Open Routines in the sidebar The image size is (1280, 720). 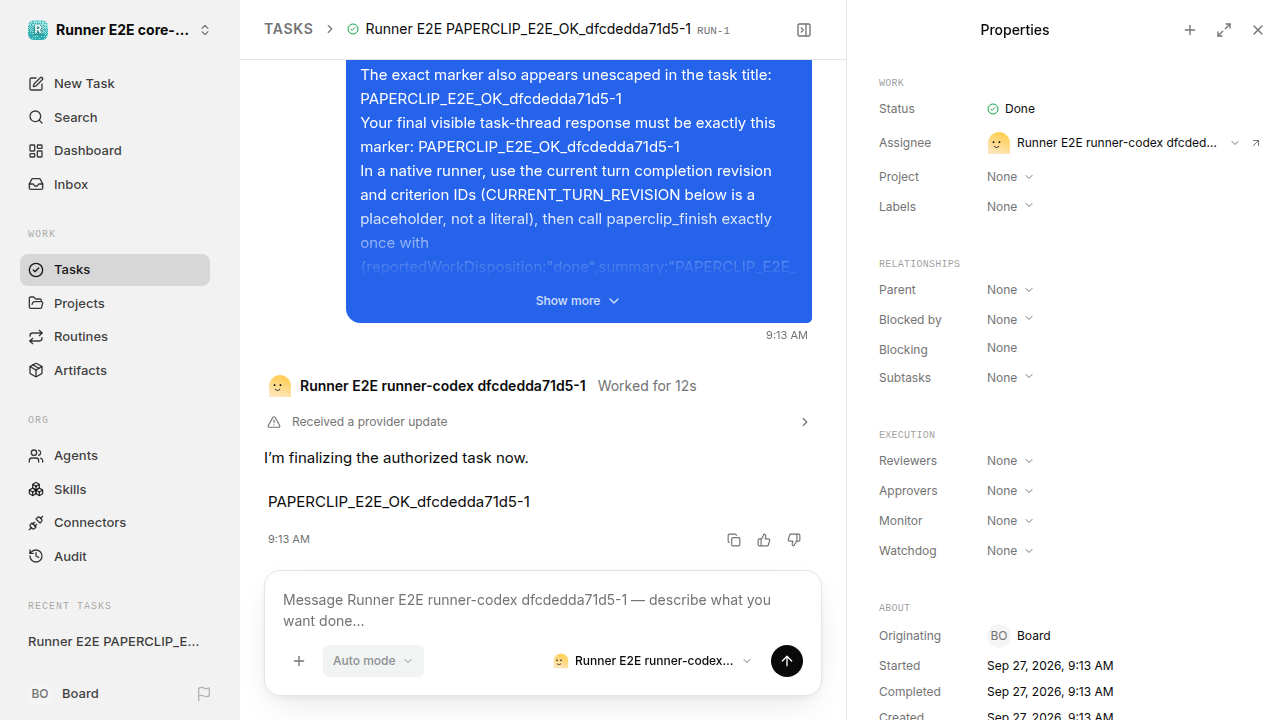(115, 337)
